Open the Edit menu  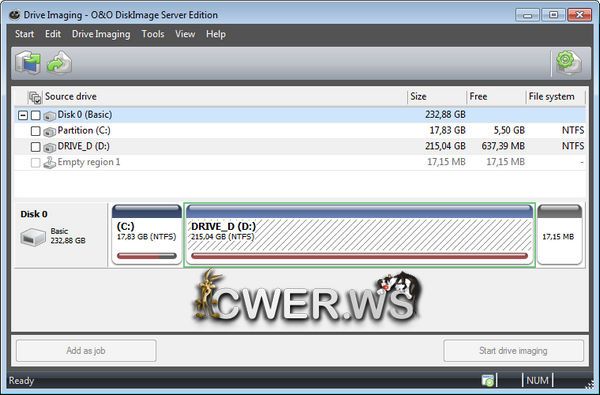click(x=53, y=34)
